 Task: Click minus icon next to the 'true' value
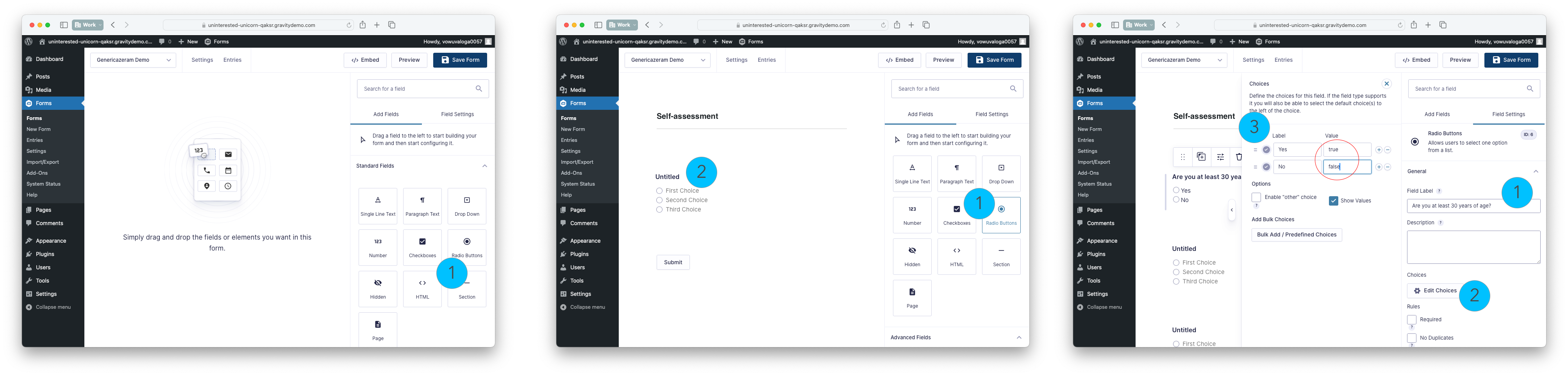click(1387, 150)
